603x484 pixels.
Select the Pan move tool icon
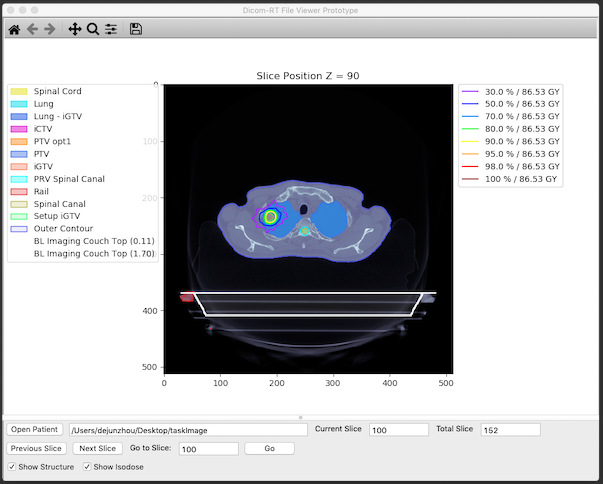[75, 30]
